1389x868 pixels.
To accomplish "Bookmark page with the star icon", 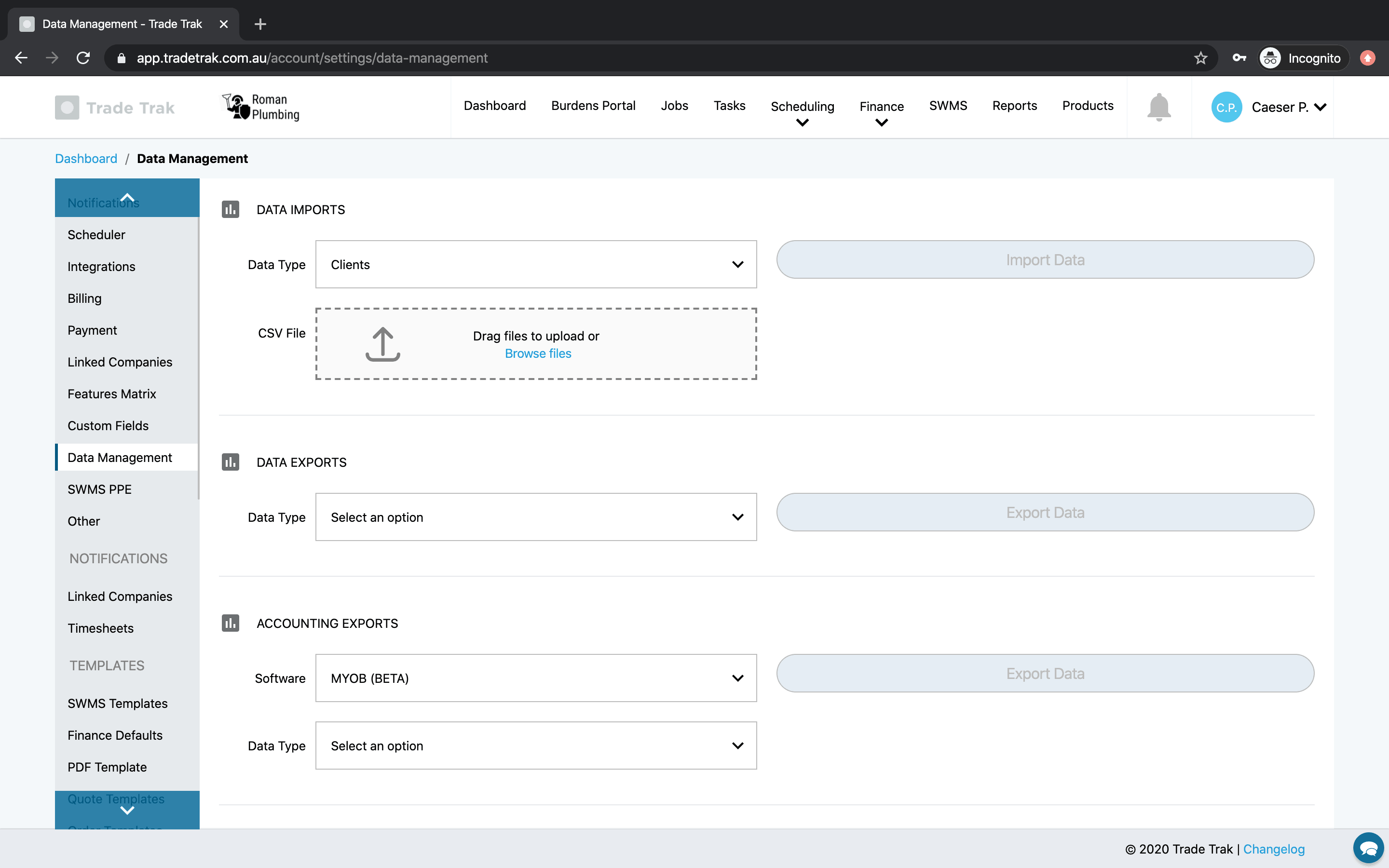I will click(x=1201, y=58).
